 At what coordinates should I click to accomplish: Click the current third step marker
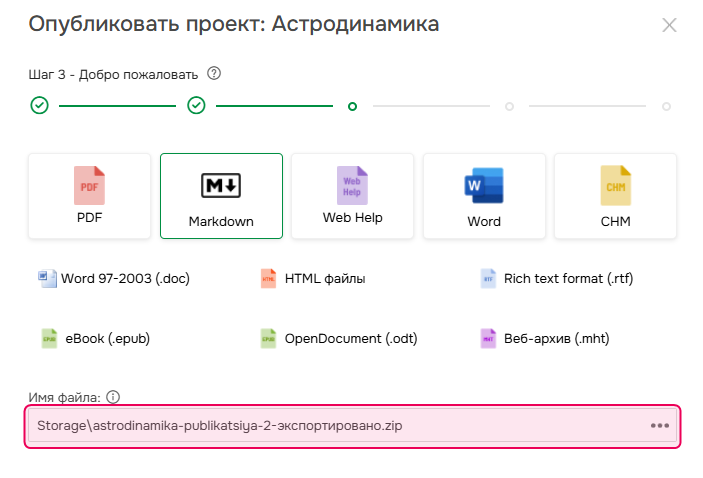(x=352, y=106)
